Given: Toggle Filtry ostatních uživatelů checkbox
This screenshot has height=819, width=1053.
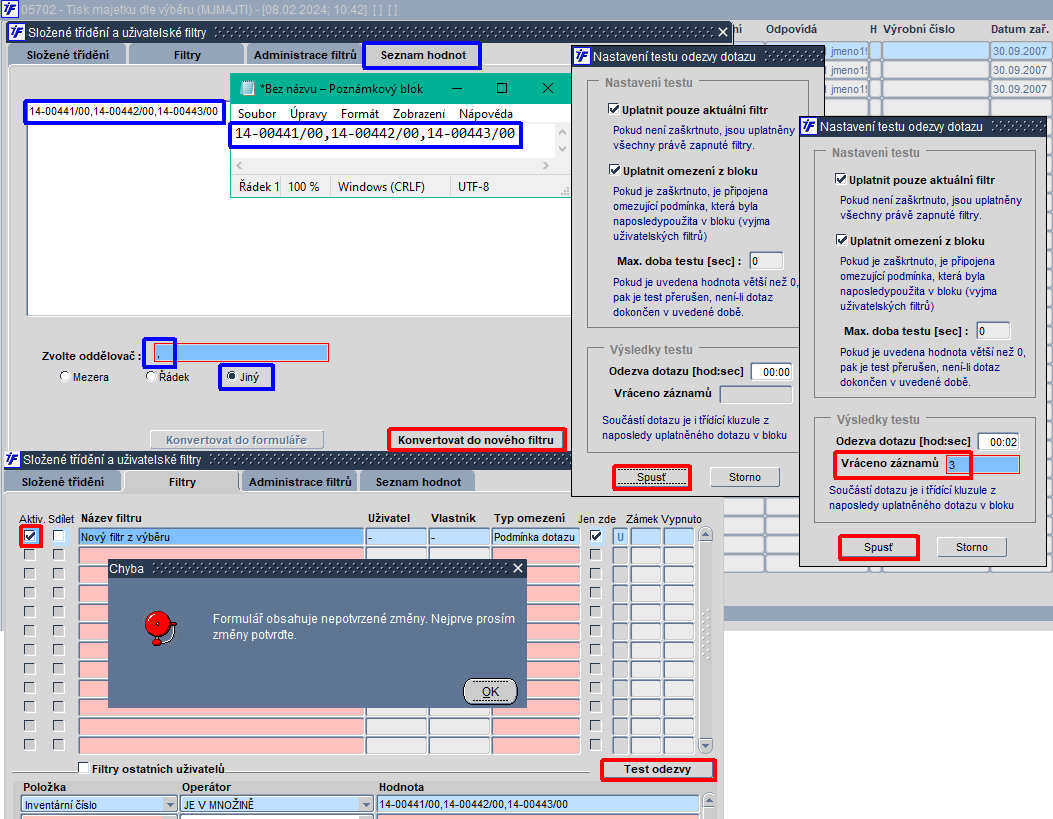Looking at the screenshot, I should click(83, 767).
